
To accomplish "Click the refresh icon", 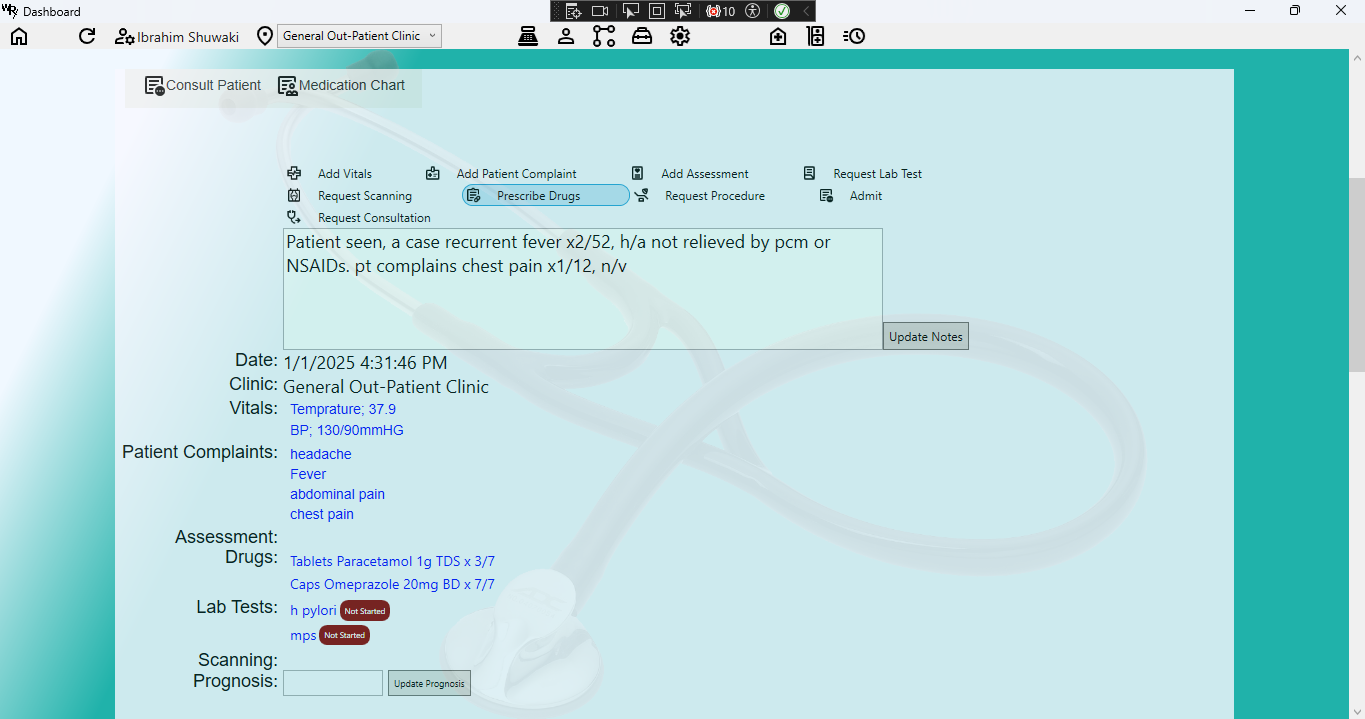I will (87, 36).
